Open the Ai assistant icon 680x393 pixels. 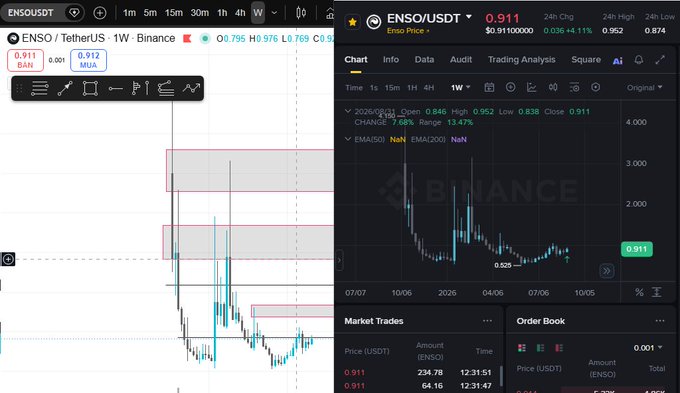[x=618, y=60]
